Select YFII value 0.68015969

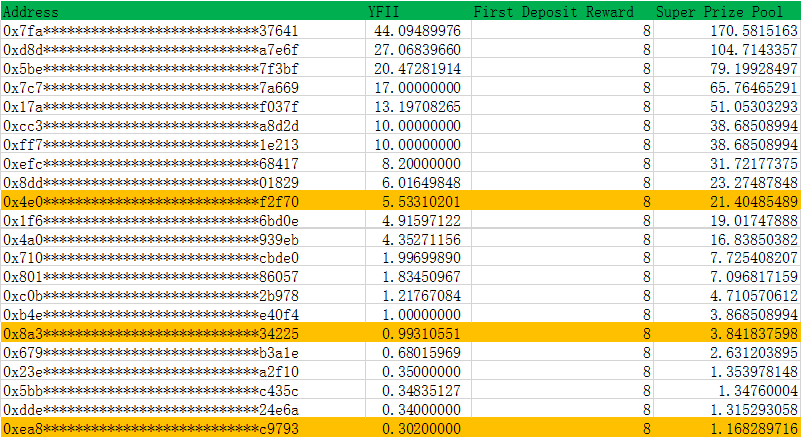point(421,353)
